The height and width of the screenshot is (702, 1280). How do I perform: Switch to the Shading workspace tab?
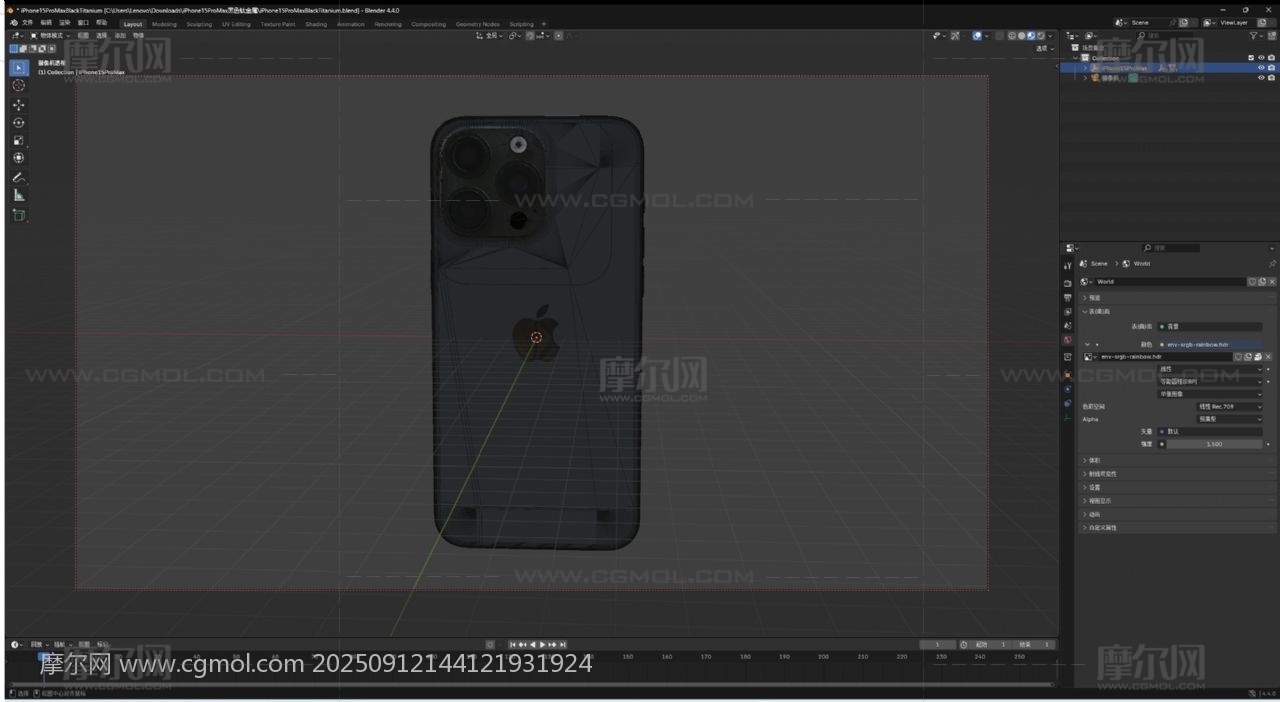click(x=316, y=24)
